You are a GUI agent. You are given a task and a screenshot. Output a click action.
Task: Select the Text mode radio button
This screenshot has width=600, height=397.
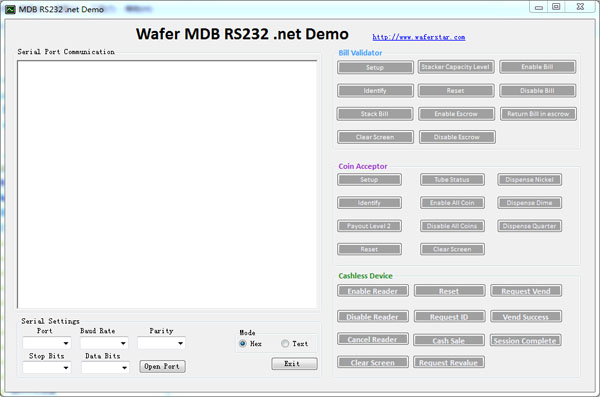click(285, 343)
